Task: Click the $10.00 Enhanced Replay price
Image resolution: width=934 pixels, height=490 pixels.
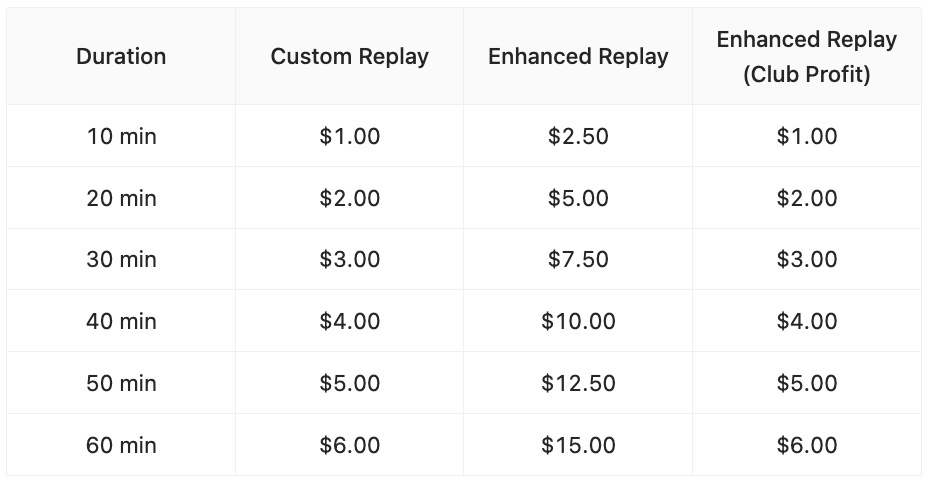Action: (578, 322)
